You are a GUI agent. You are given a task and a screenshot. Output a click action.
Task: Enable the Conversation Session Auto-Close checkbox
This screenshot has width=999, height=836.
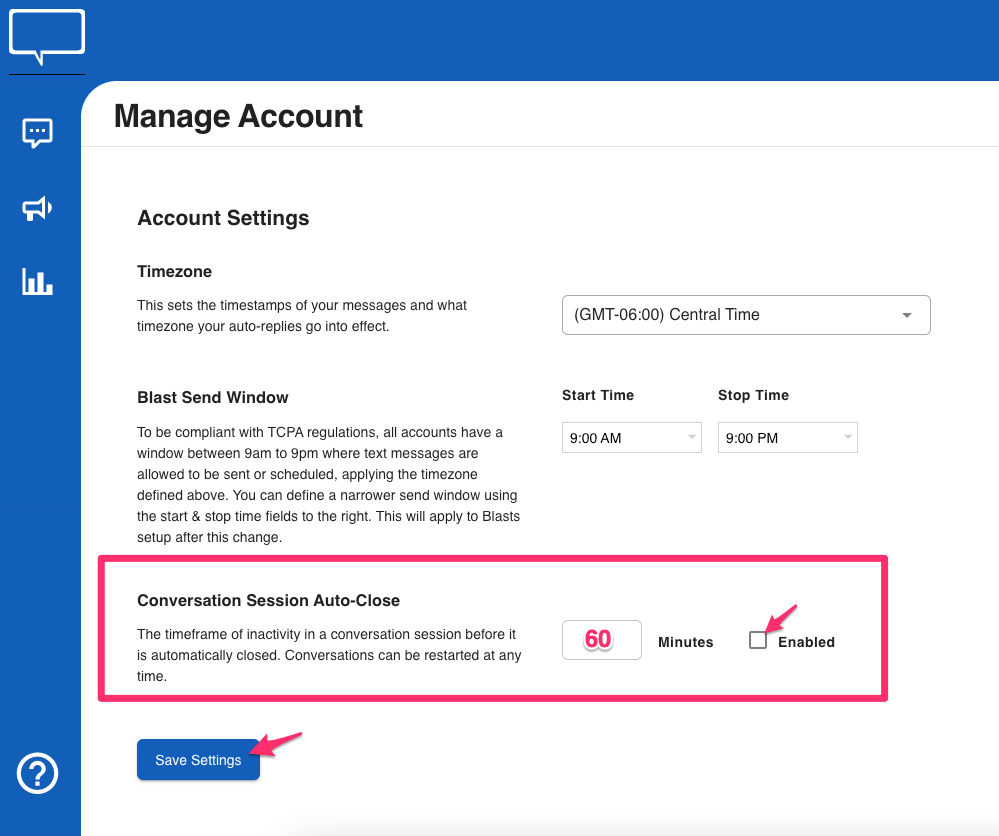point(758,641)
